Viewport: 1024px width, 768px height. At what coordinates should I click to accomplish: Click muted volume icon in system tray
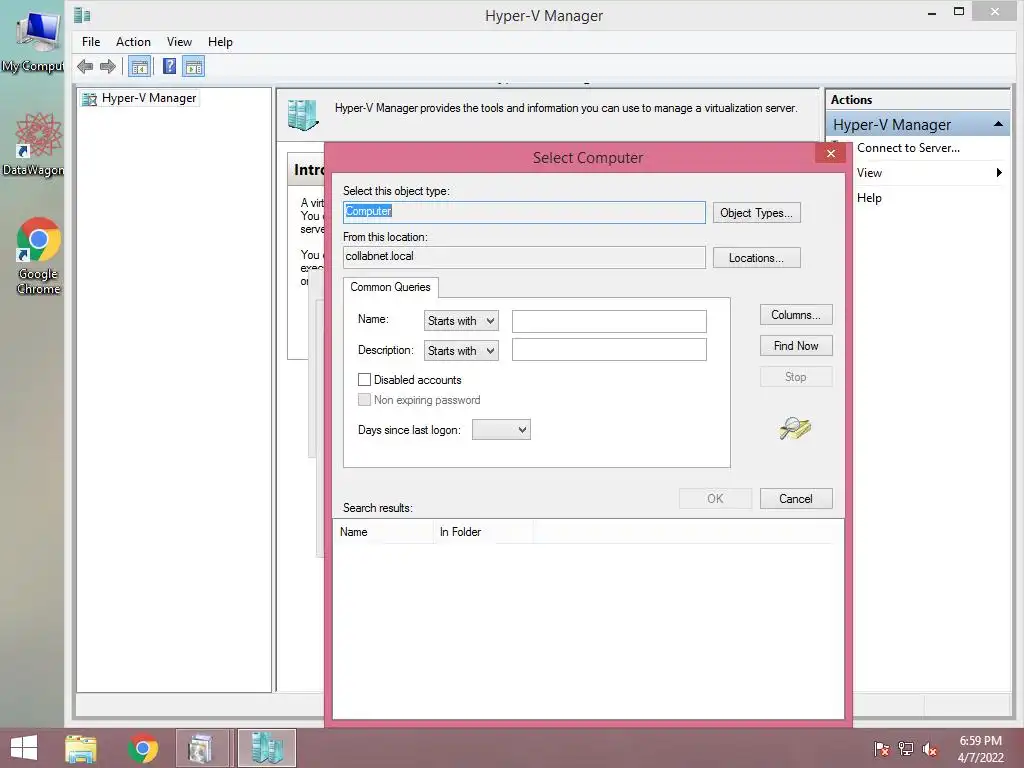point(930,749)
